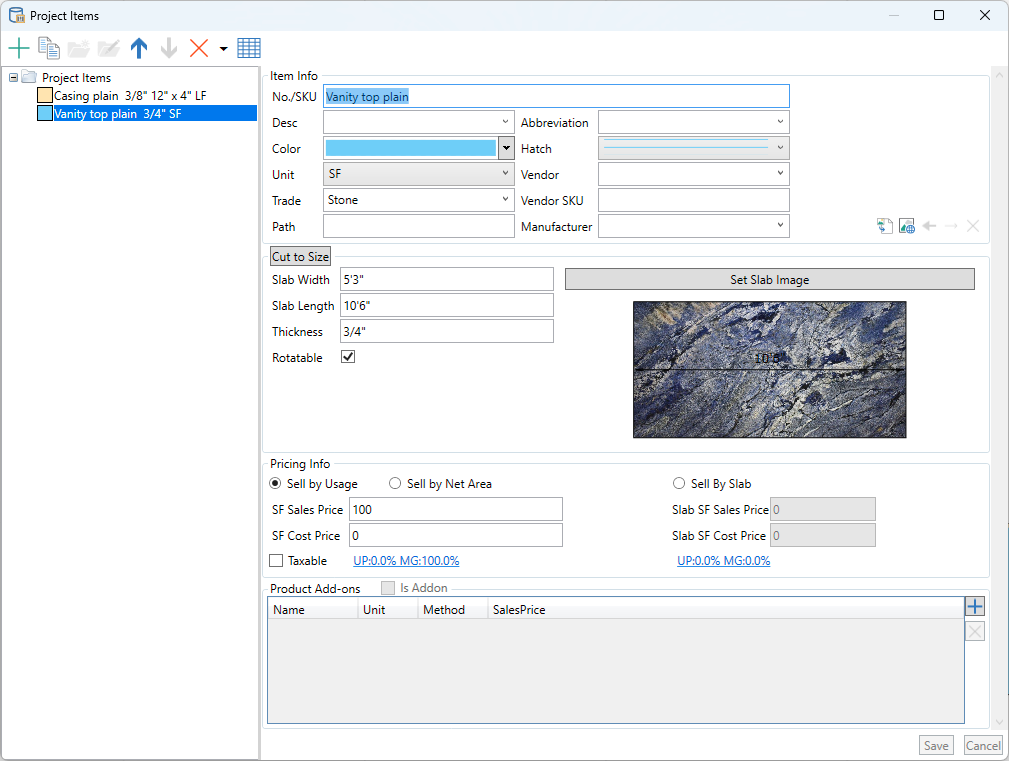The width and height of the screenshot is (1009, 761).
Task: Click the import image from file icon
Action: pos(884,227)
